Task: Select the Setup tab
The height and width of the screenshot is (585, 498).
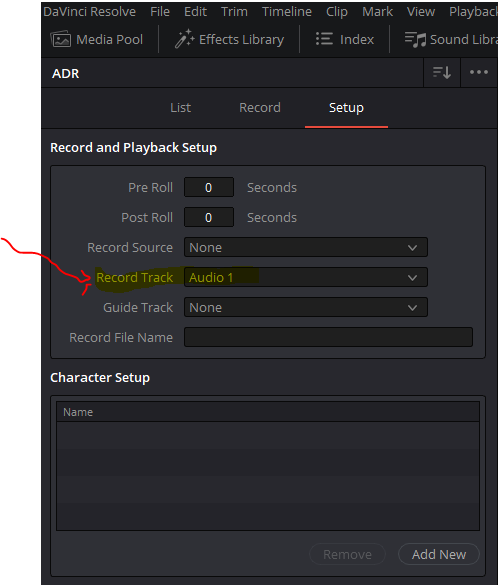Action: click(346, 108)
